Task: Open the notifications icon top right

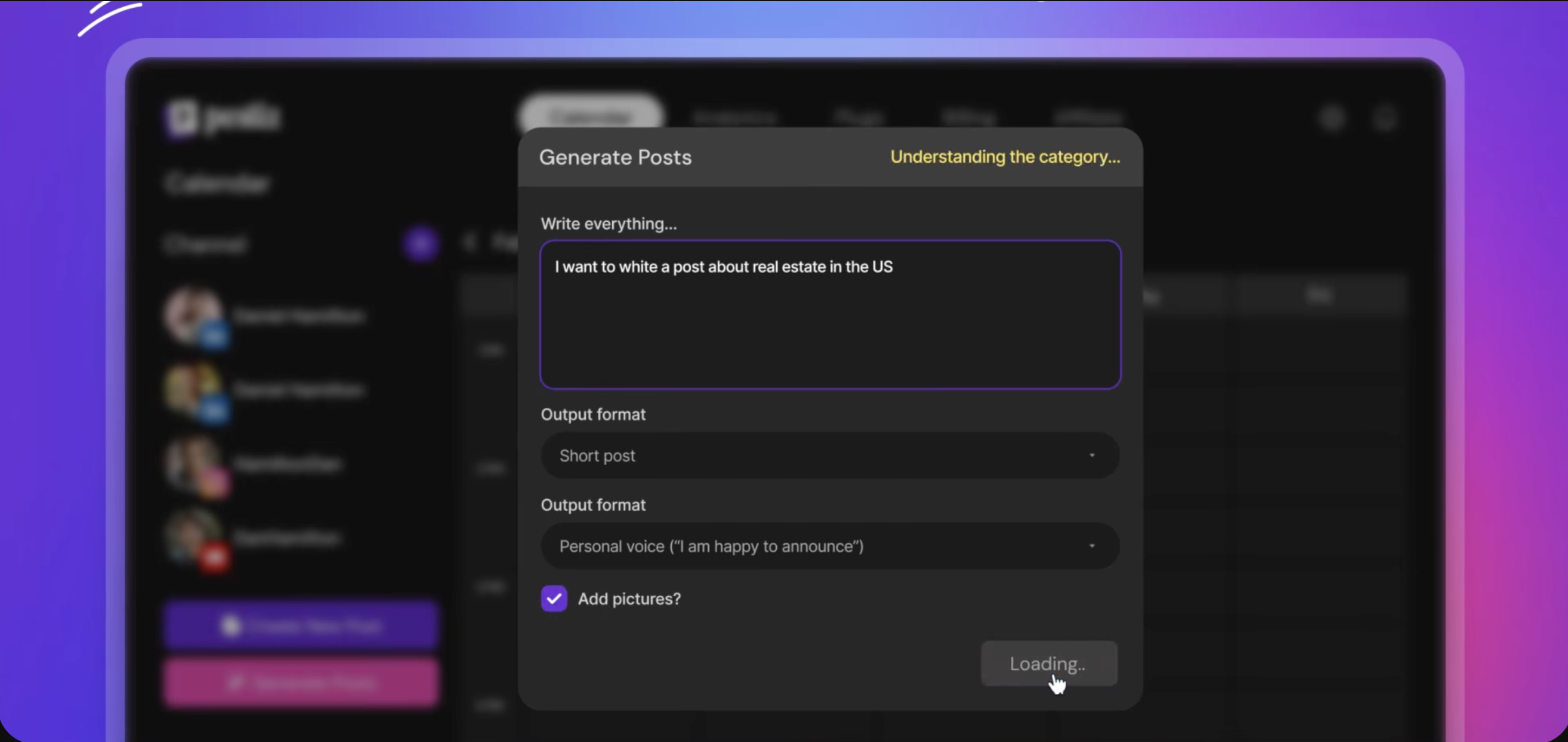Action: [1385, 118]
